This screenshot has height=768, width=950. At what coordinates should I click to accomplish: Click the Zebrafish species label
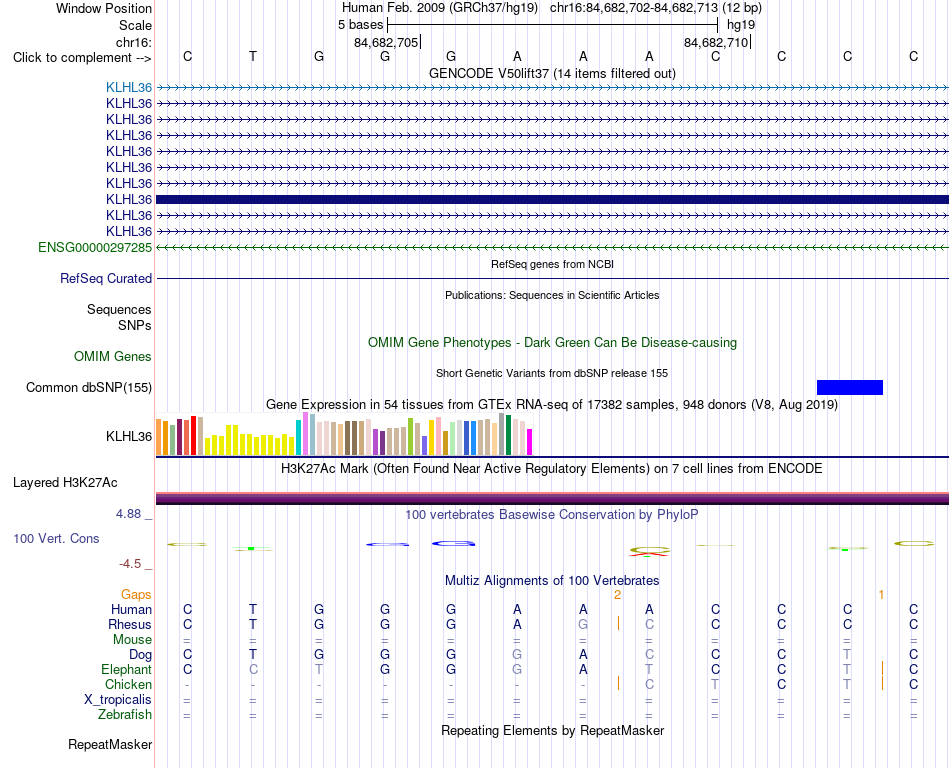click(x=125, y=715)
